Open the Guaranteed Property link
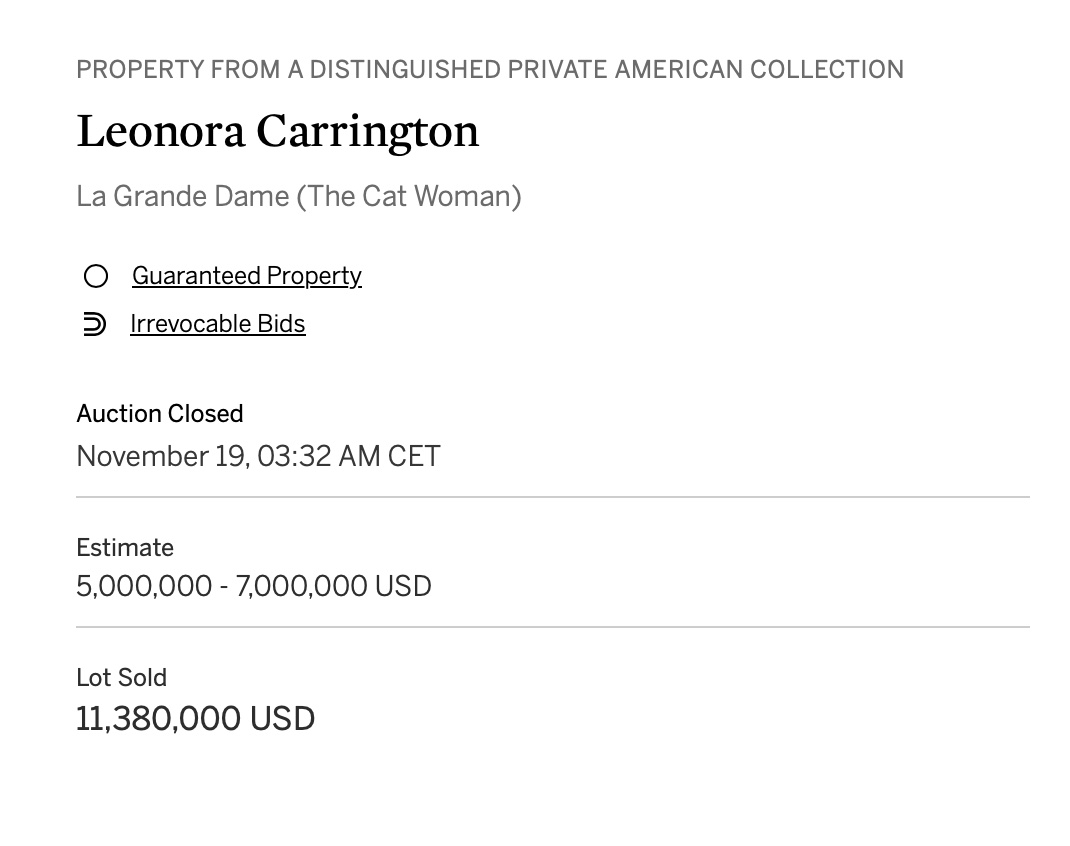 tap(246, 276)
